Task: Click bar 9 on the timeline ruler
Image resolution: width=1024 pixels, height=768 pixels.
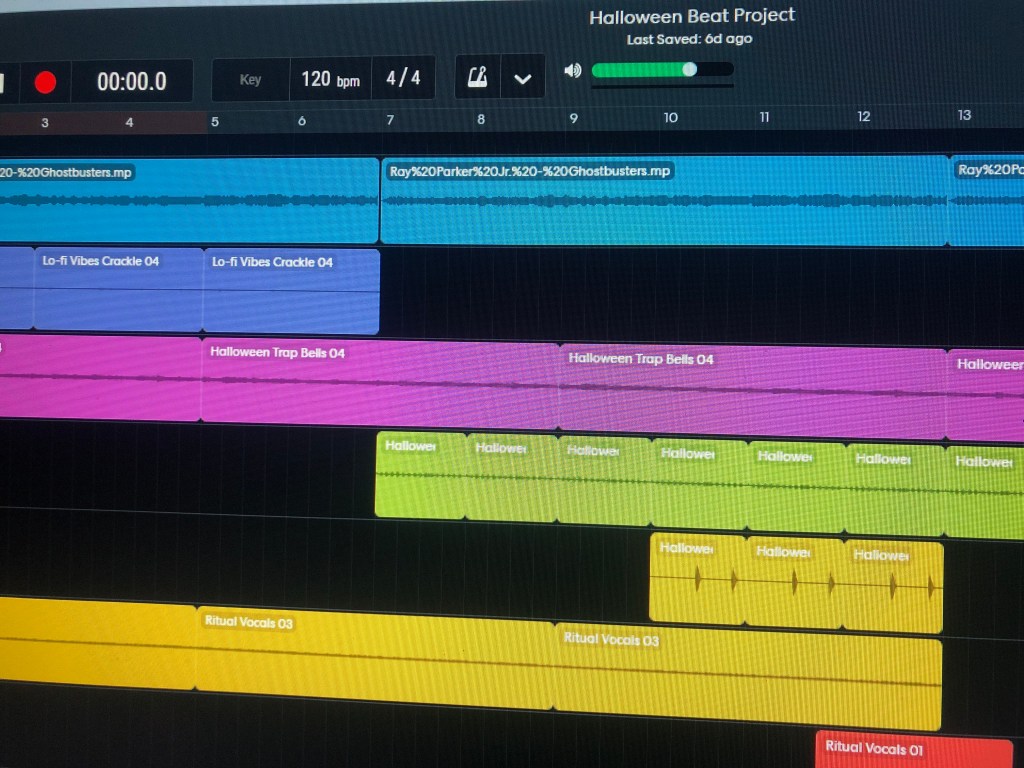Action: coord(573,118)
